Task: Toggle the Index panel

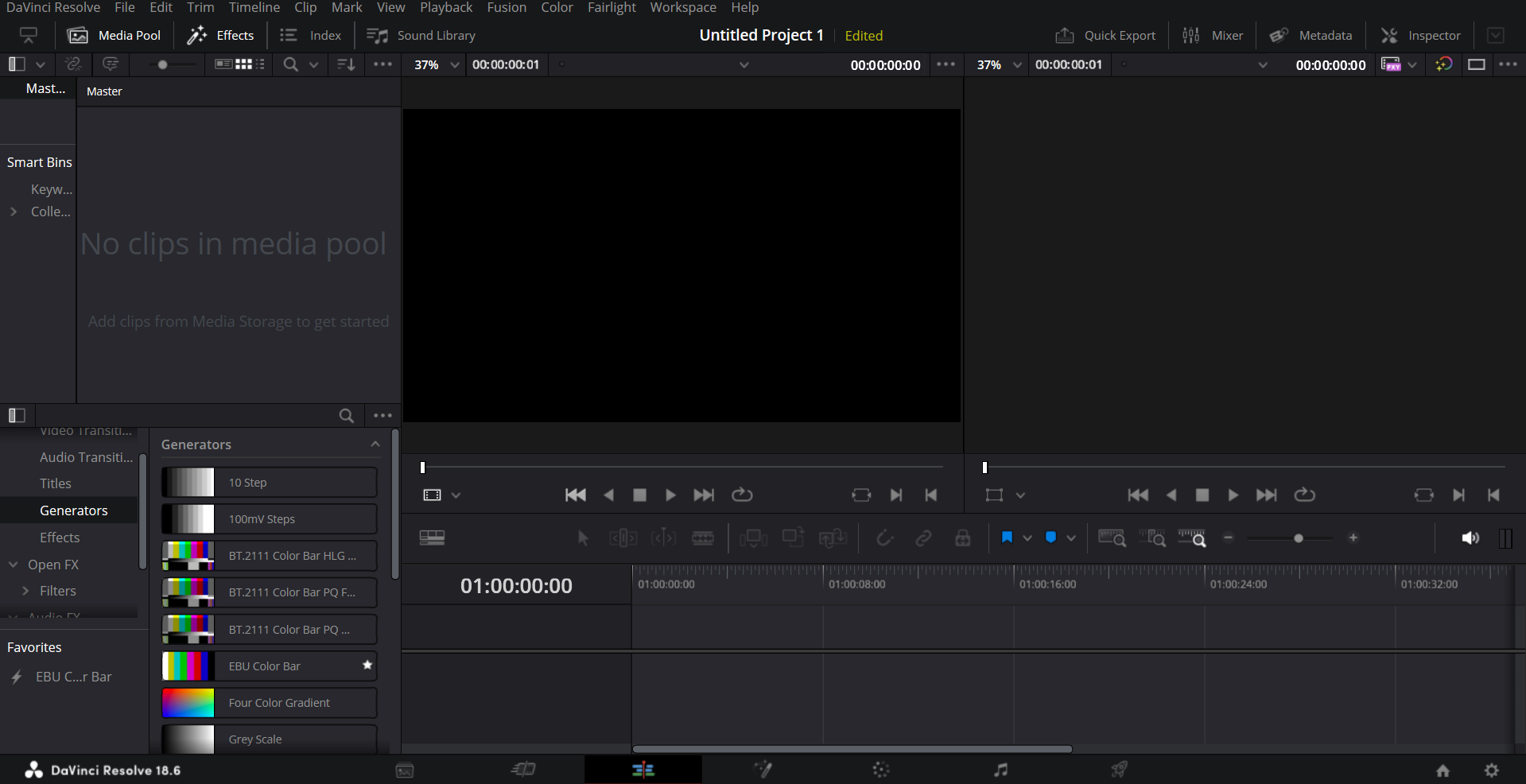Action: tap(311, 36)
